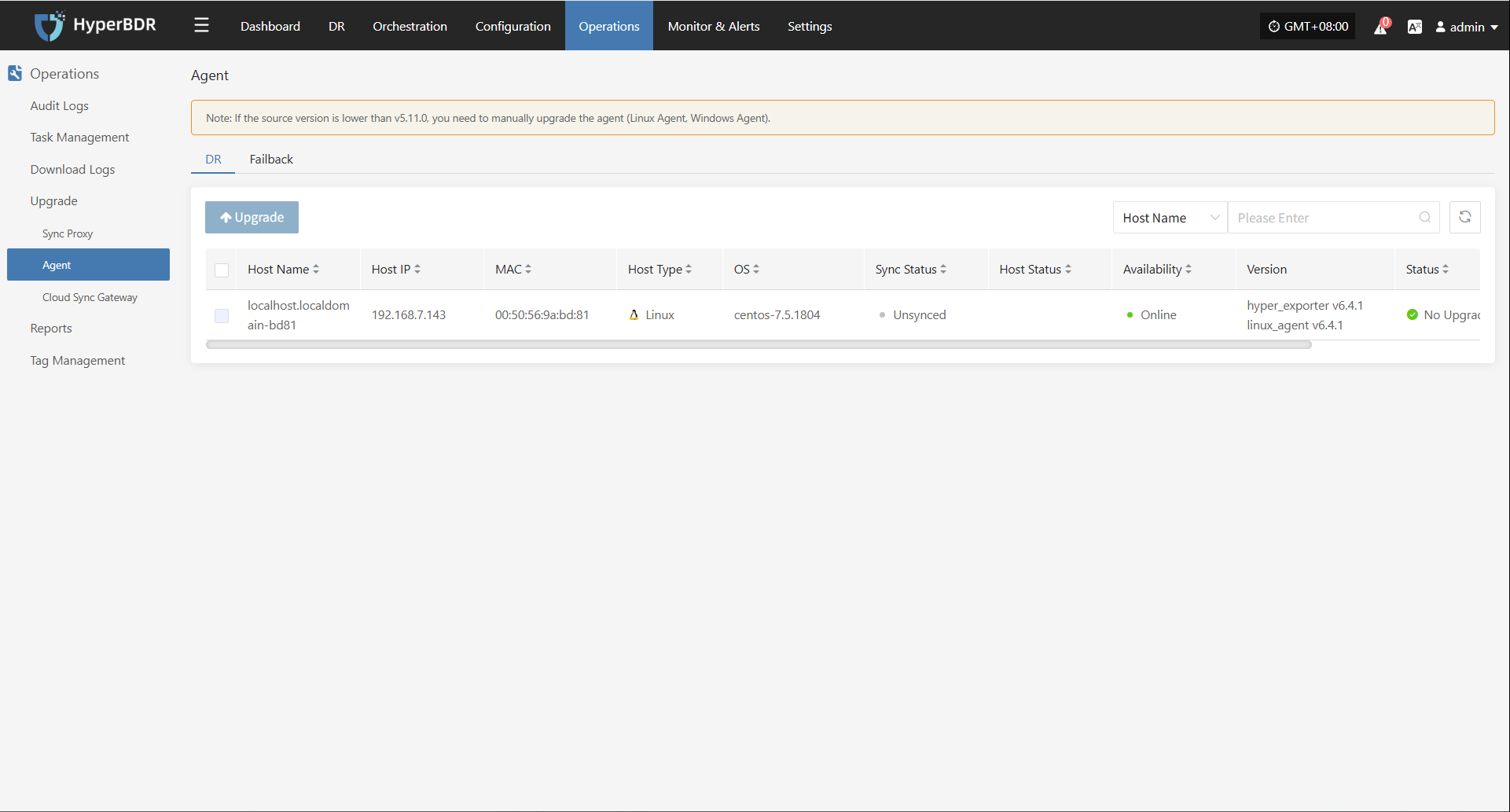
Task: Click the Upgrade button
Action: 252,217
